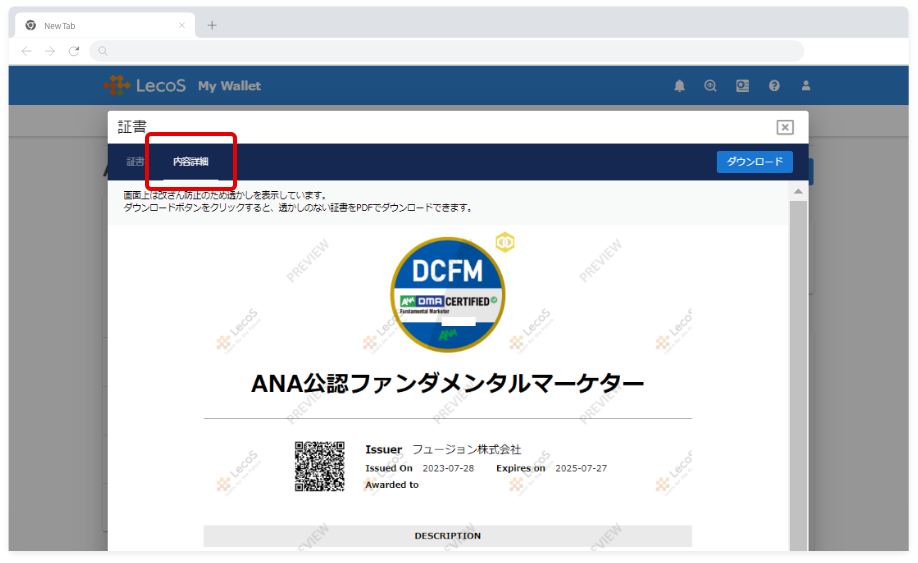Click issuer name フュージョン株式会社
Image resolution: width=918 pixels, height=563 pixels.
point(467,449)
